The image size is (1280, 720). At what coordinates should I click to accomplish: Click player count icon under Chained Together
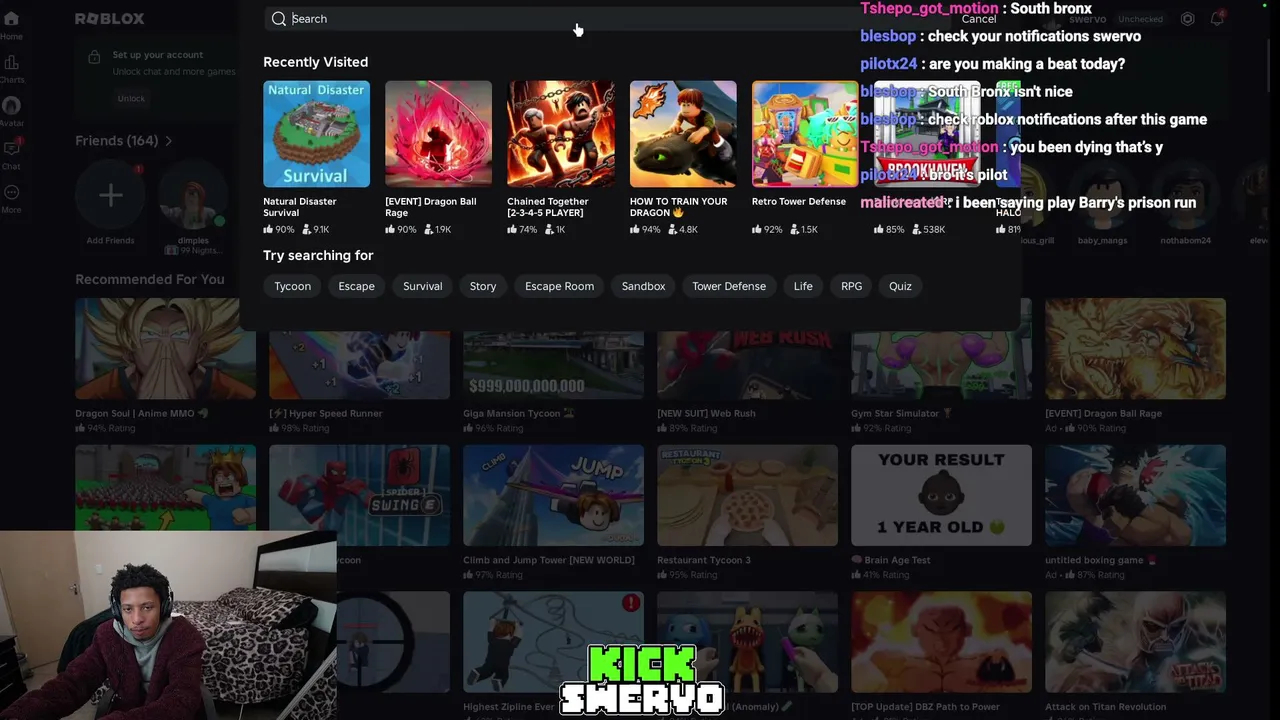coord(549,229)
